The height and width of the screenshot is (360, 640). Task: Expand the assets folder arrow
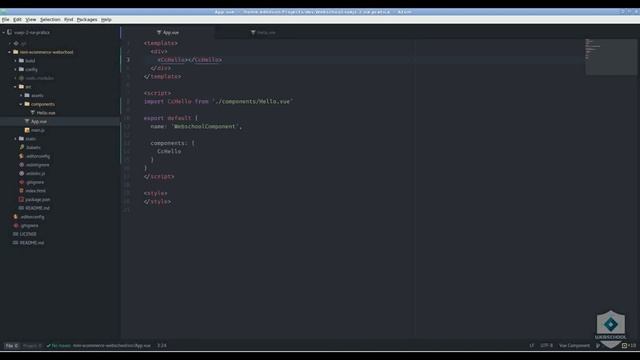pyautogui.click(x=21, y=96)
